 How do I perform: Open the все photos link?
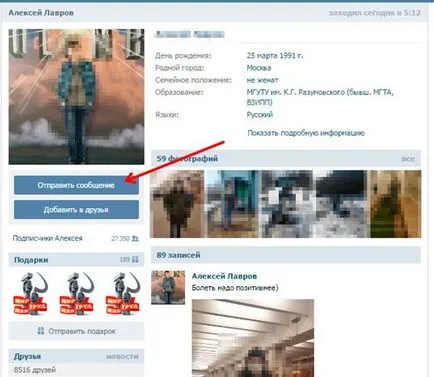[408, 159]
